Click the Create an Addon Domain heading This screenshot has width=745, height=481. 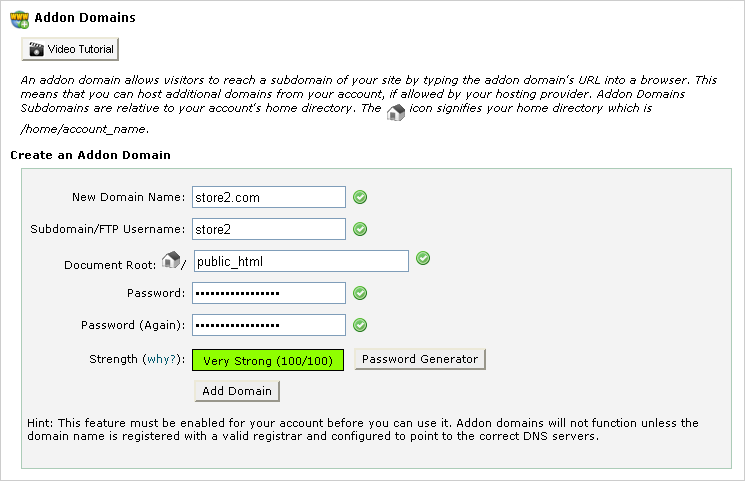click(90, 155)
